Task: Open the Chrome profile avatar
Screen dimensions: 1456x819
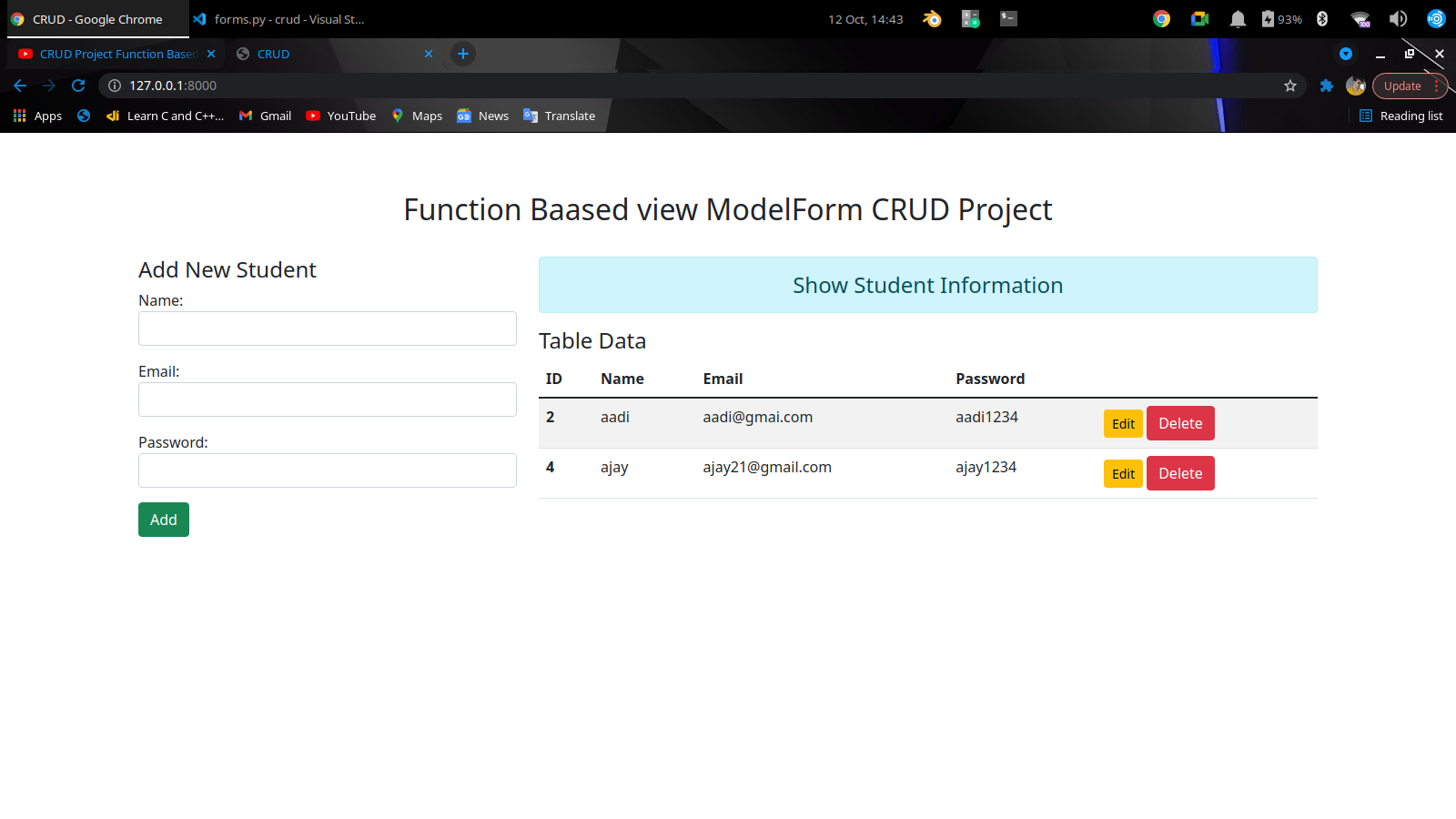Action: coord(1356,86)
